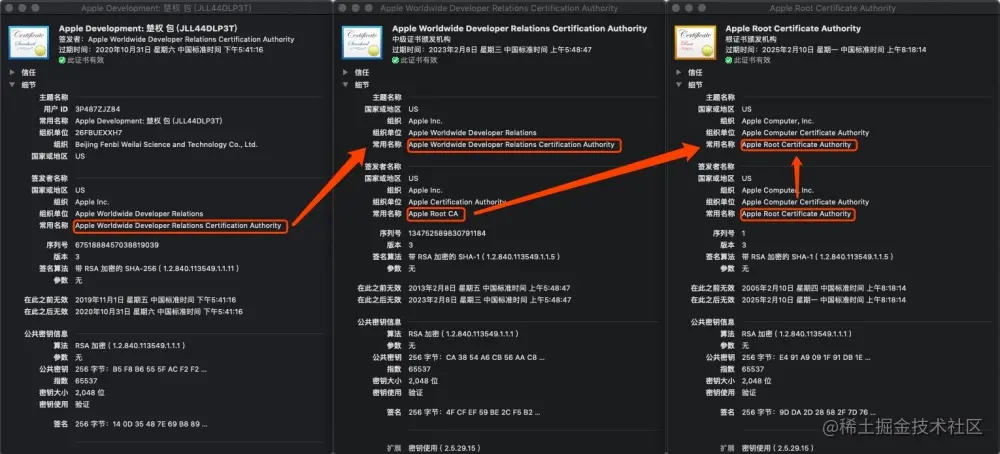Select serial number 6751888457038819039

117,245
